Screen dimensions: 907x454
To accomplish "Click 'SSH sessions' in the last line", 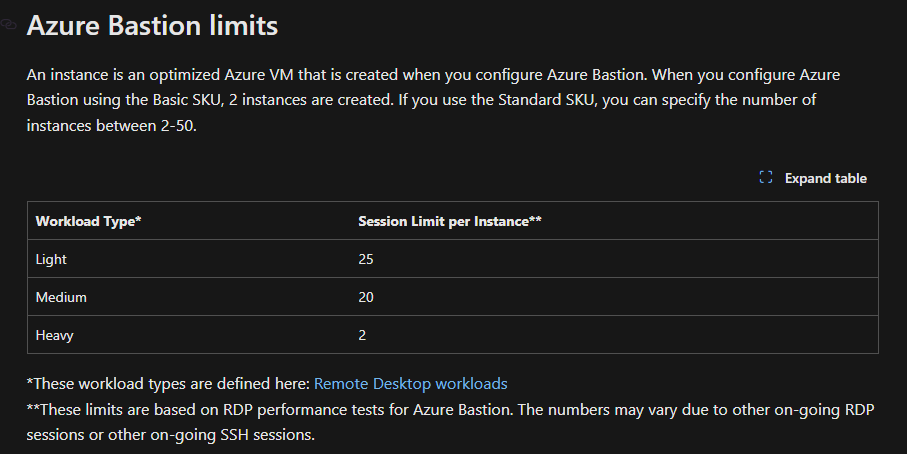I will (267, 434).
